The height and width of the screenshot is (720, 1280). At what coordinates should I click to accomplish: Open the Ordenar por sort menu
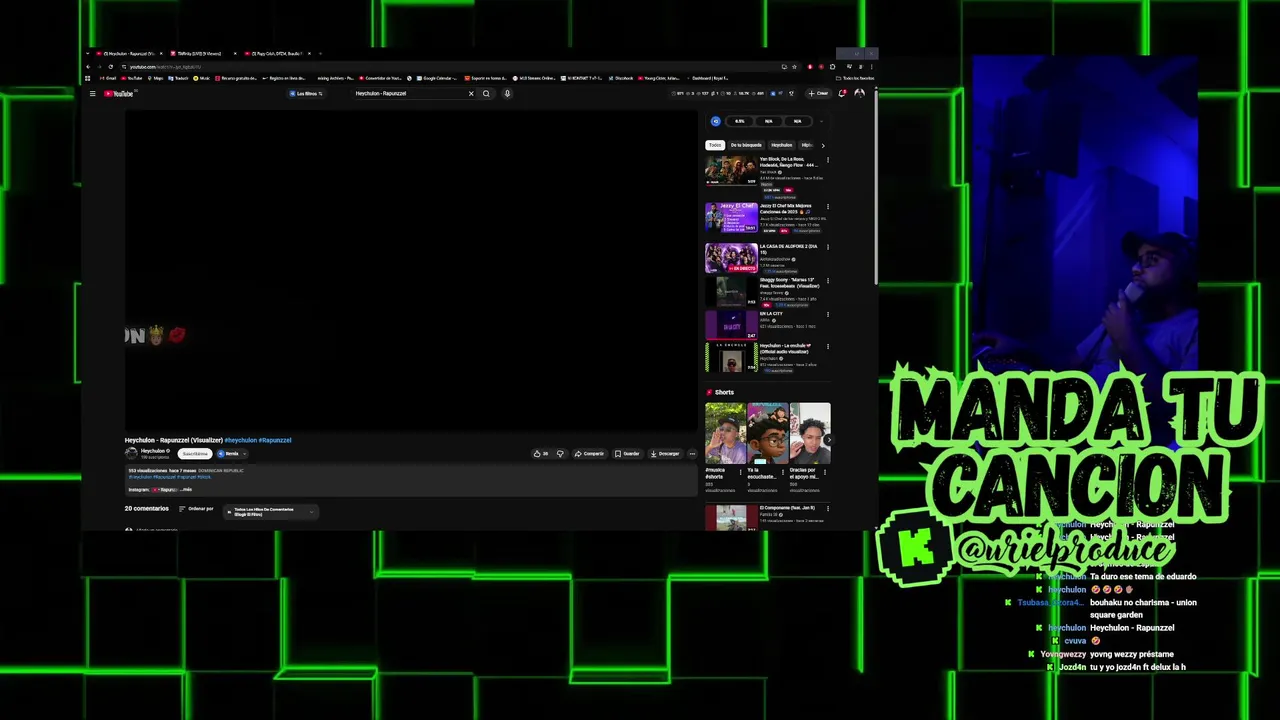(196, 509)
